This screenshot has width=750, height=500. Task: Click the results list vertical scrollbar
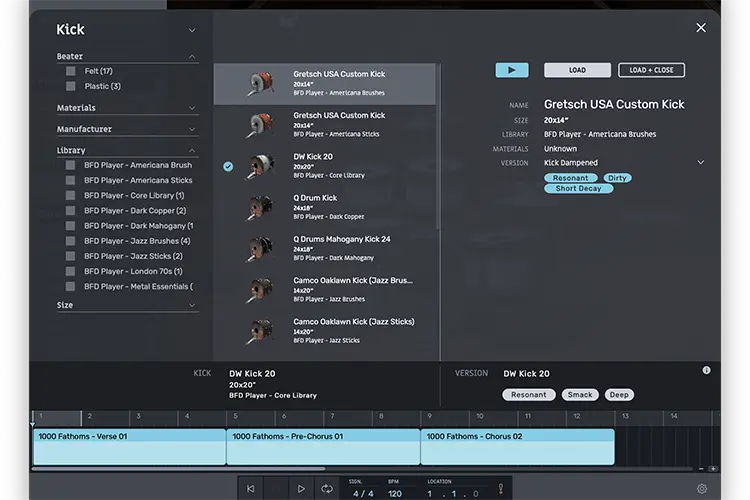[x=438, y=146]
